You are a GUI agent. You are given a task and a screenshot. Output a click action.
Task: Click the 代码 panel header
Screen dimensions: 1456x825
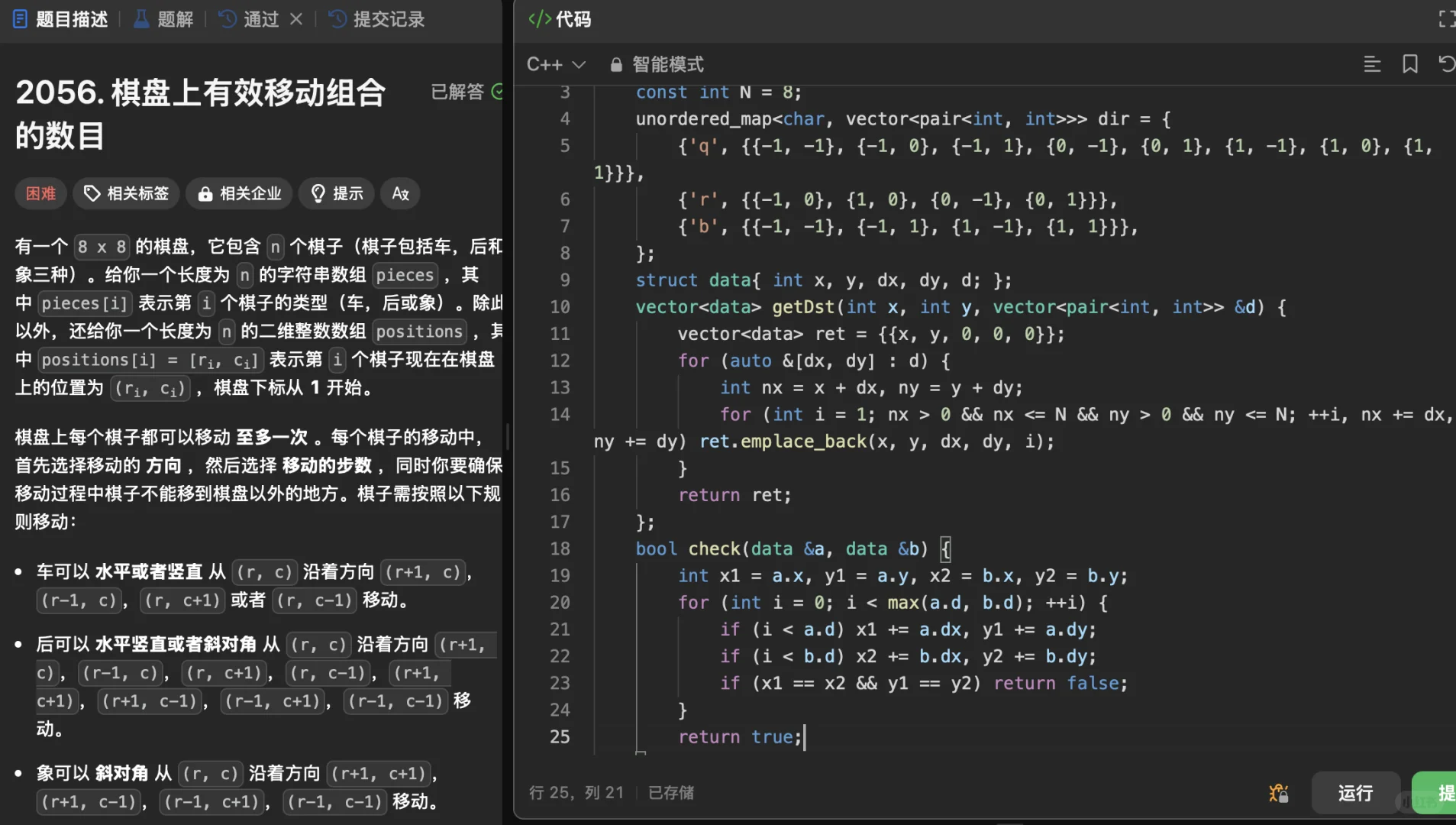coord(560,19)
